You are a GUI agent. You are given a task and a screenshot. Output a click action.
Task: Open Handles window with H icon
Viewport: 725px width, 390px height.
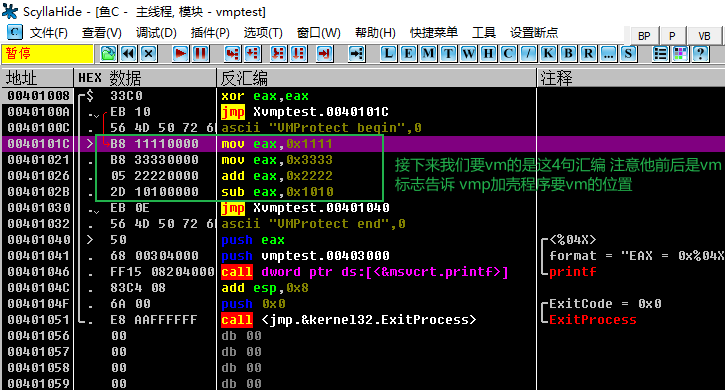488,54
